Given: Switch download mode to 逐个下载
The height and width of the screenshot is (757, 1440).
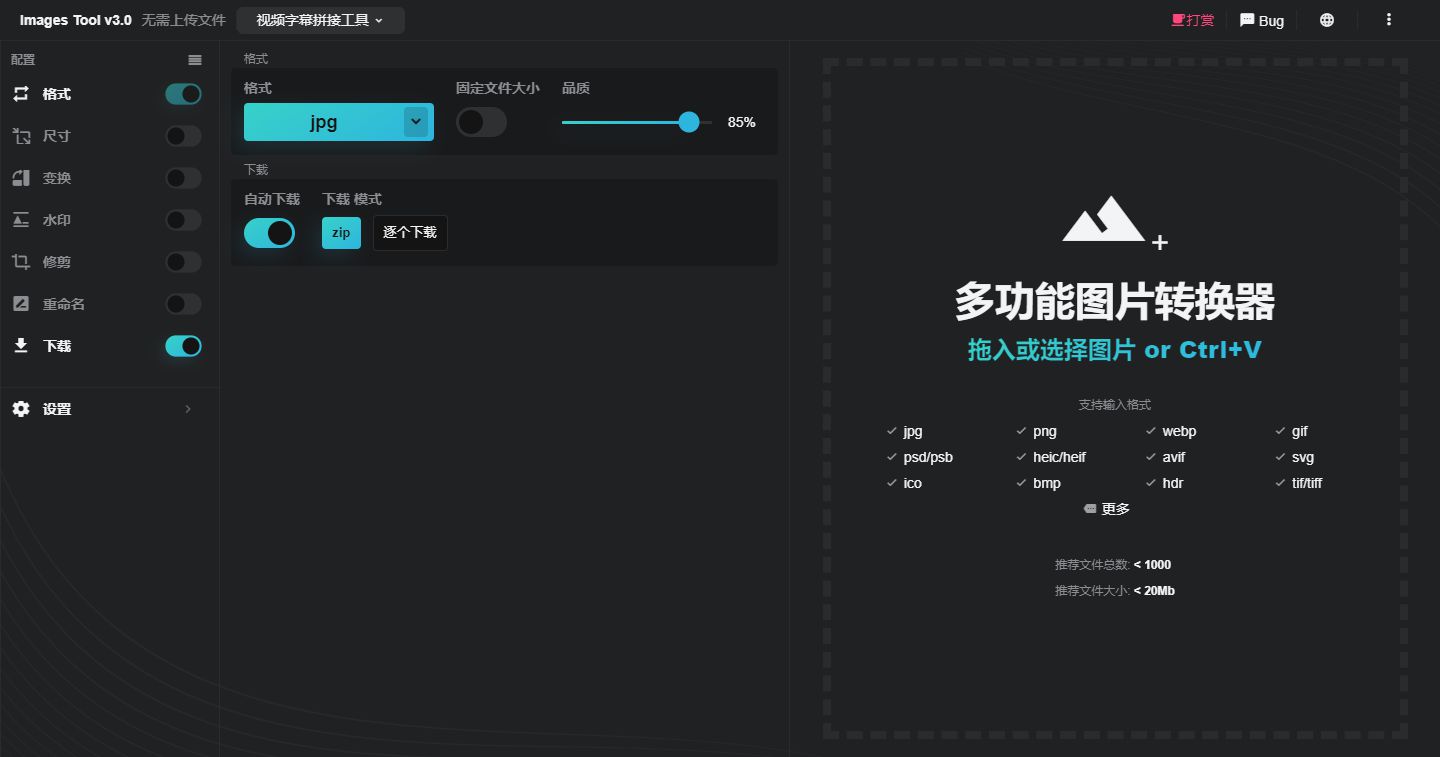Looking at the screenshot, I should point(409,232).
